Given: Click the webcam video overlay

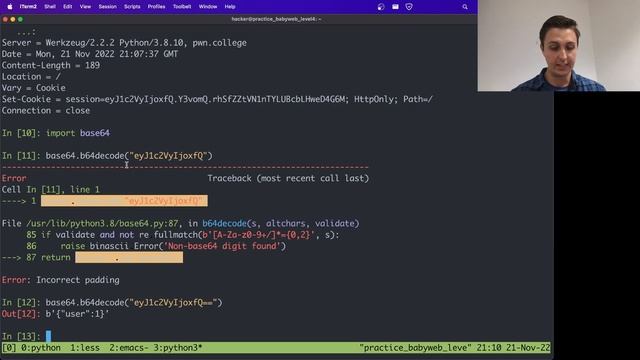Looking at the screenshot, I should 559,45.
